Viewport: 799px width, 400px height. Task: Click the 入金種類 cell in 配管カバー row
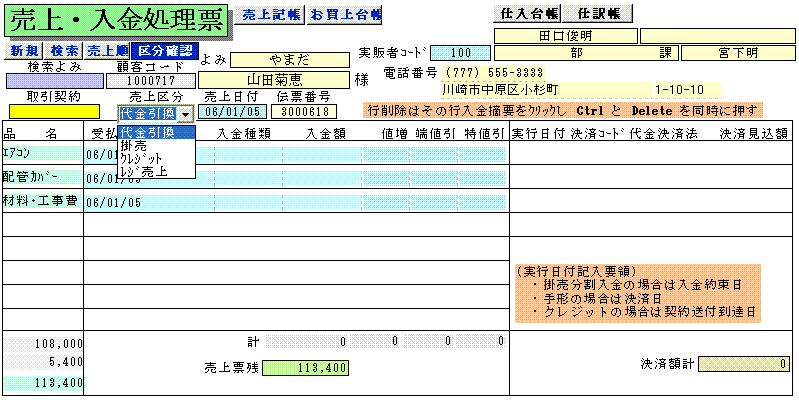click(x=249, y=178)
